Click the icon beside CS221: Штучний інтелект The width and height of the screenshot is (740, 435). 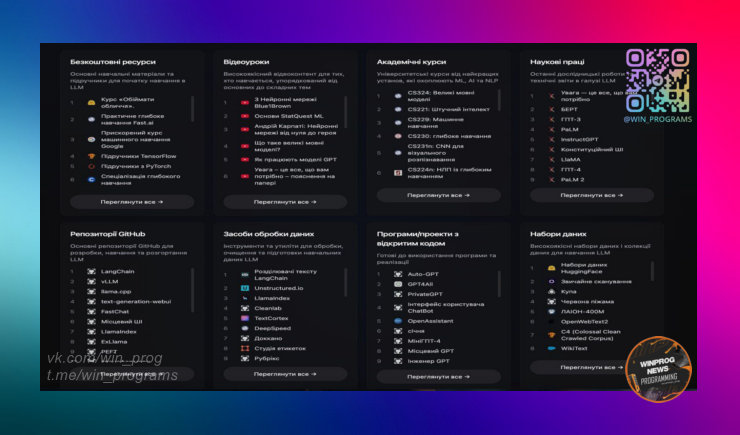pos(398,109)
